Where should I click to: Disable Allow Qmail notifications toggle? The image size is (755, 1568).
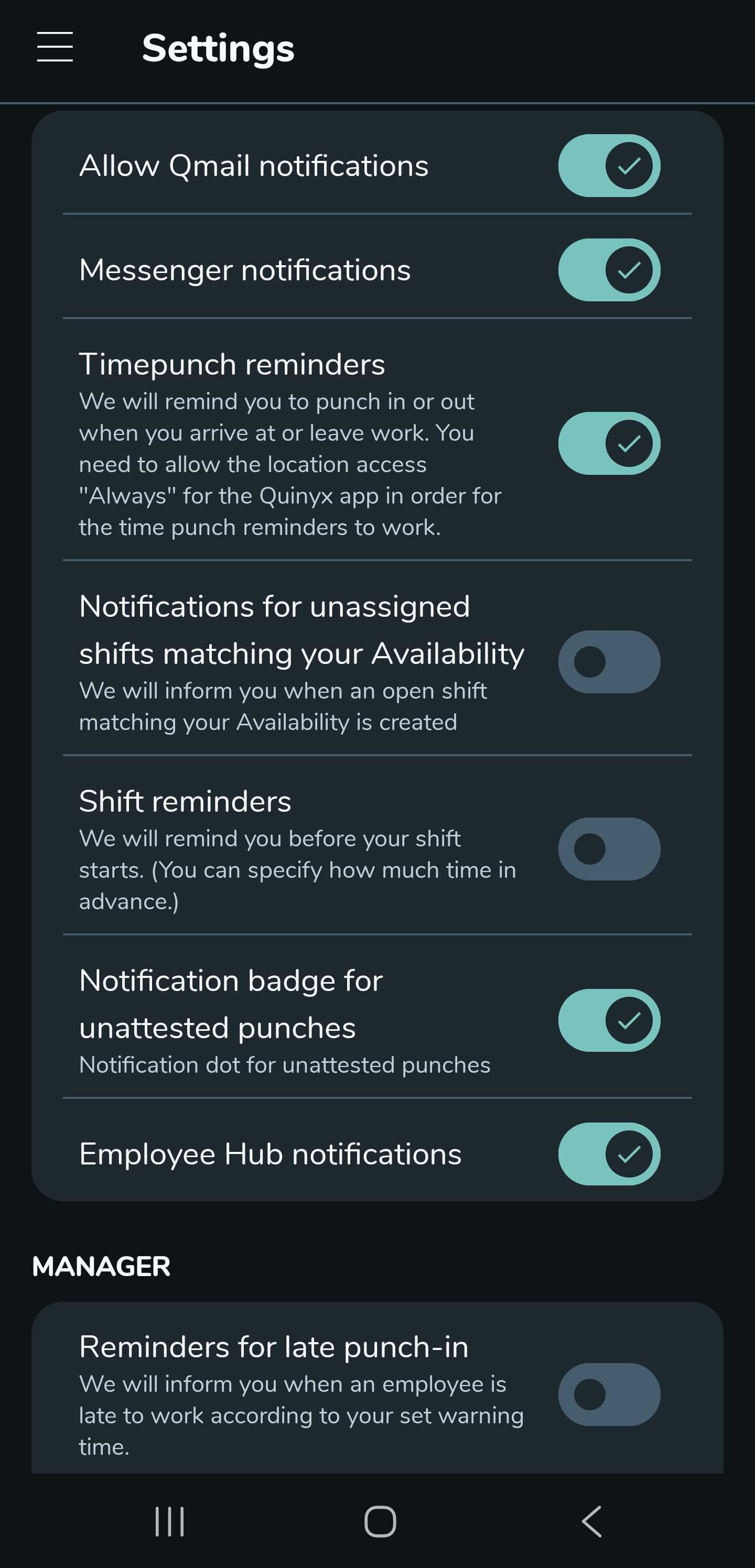point(609,166)
